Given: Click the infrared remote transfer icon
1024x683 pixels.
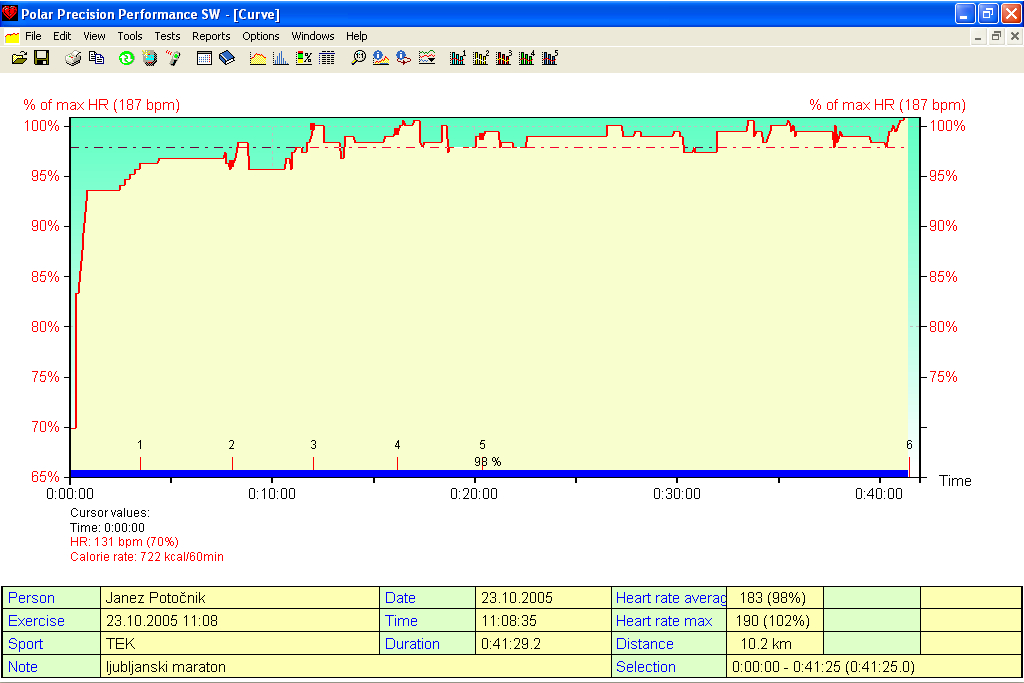Looking at the screenshot, I should click(173, 58).
